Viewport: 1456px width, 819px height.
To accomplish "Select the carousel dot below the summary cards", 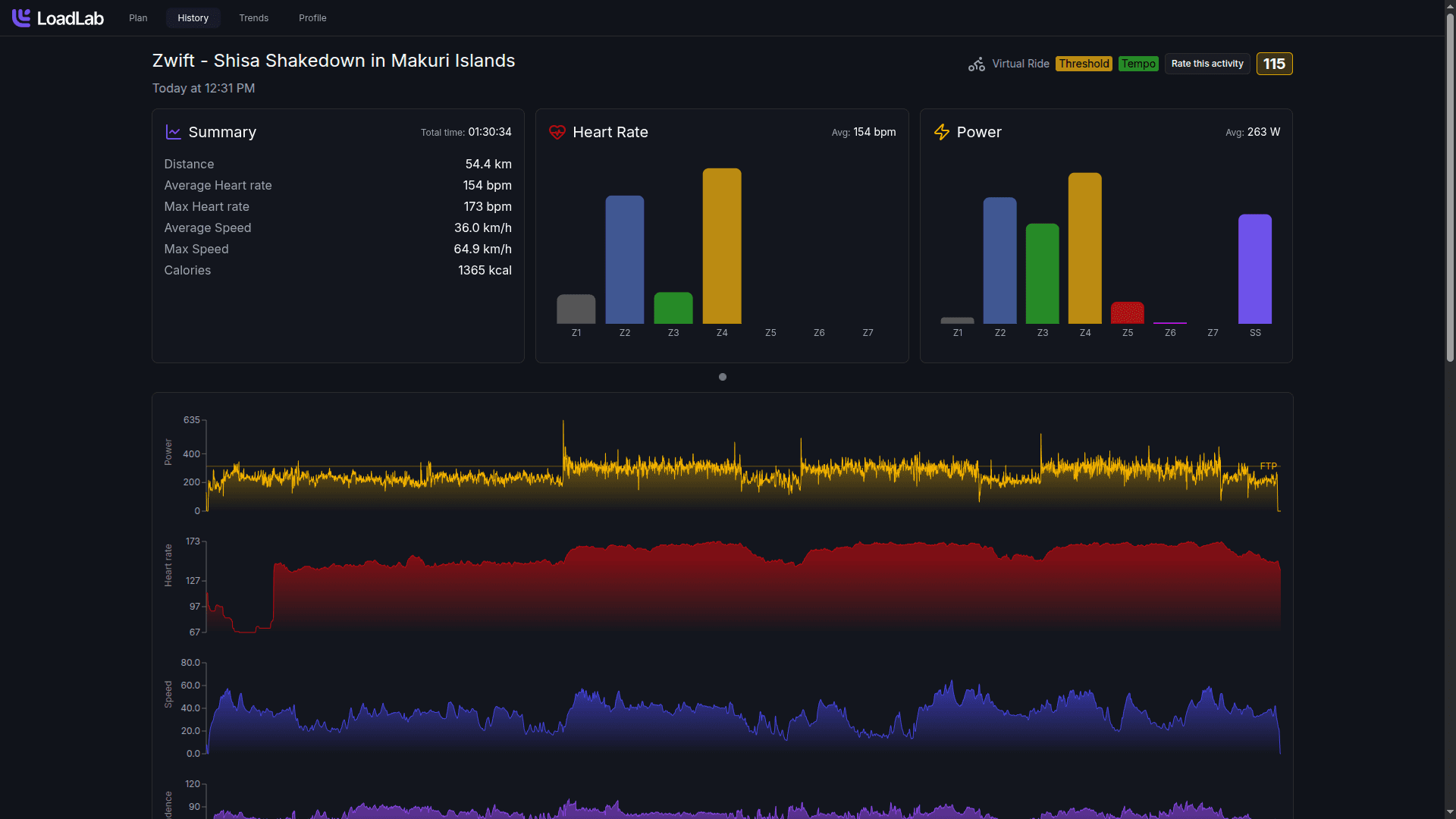I will [x=722, y=376].
